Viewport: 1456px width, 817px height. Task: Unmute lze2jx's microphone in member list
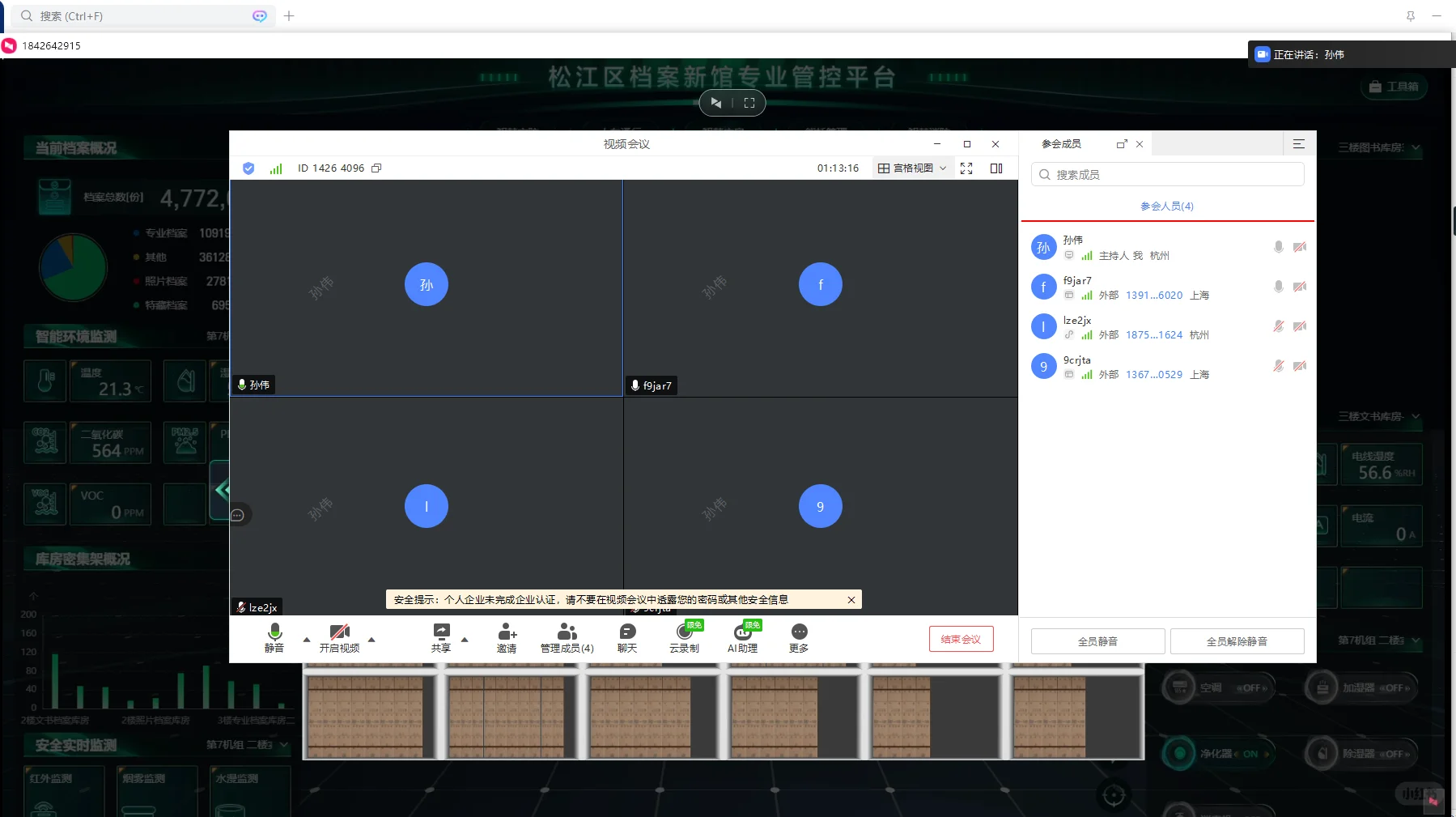pyautogui.click(x=1279, y=326)
